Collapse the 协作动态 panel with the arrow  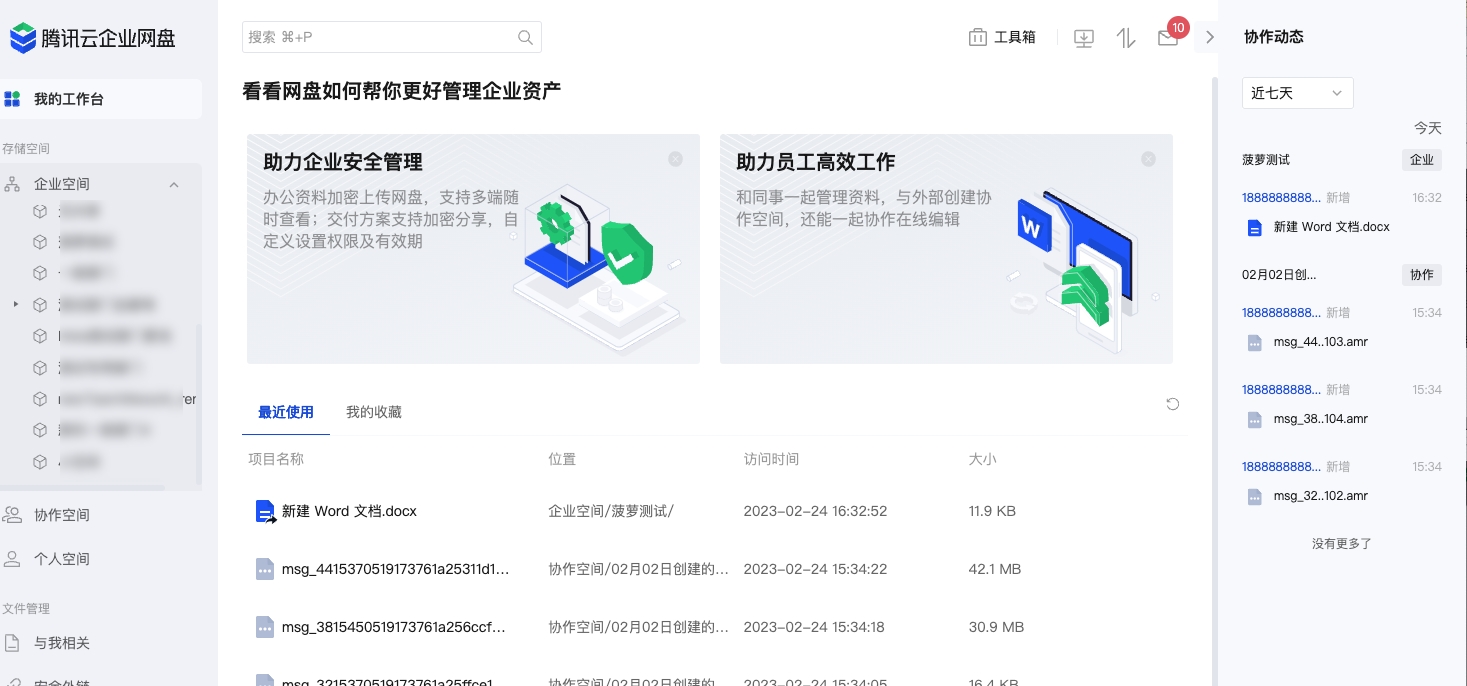1209,37
